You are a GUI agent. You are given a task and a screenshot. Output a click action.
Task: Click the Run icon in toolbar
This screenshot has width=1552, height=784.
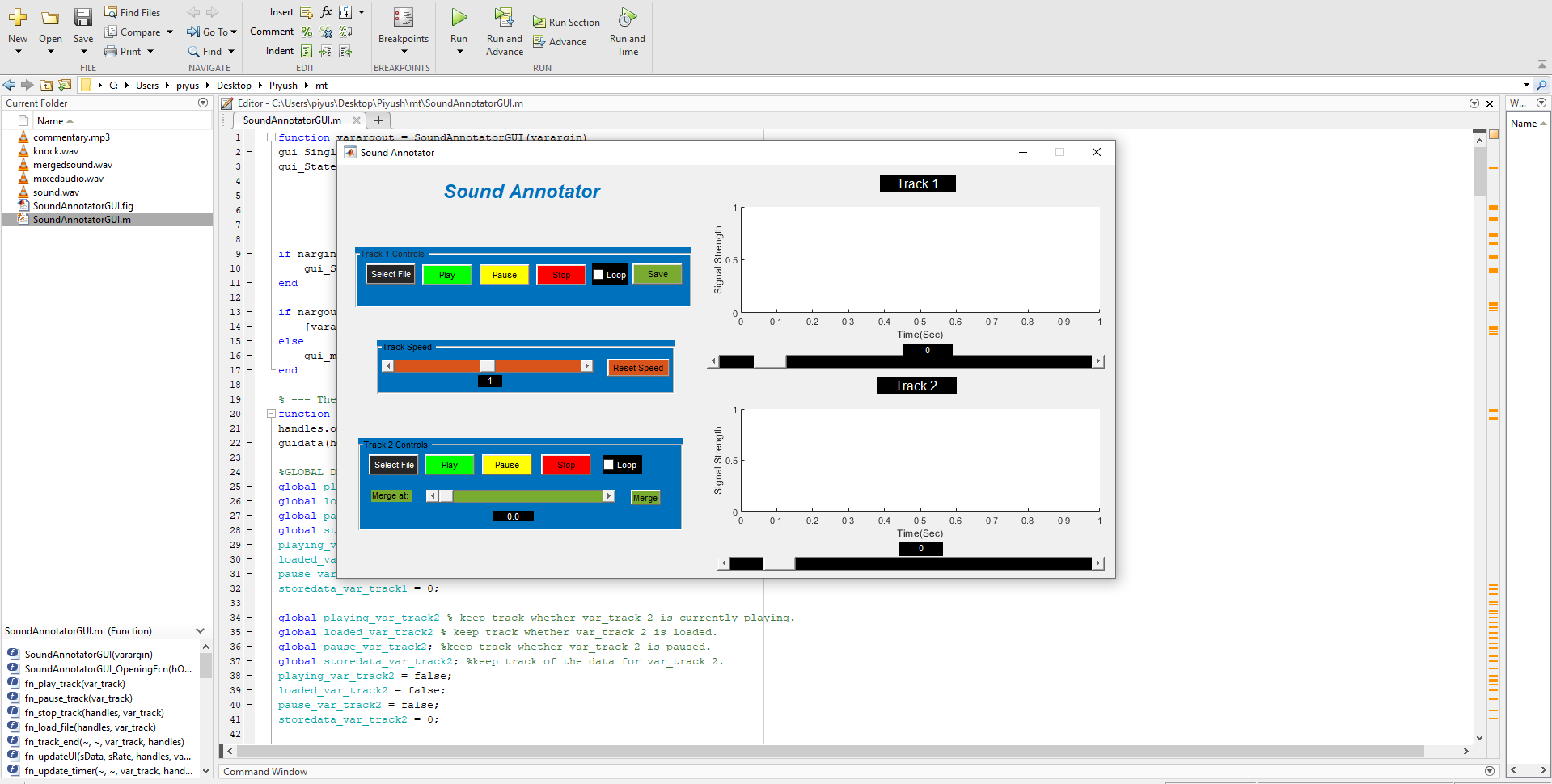459,18
